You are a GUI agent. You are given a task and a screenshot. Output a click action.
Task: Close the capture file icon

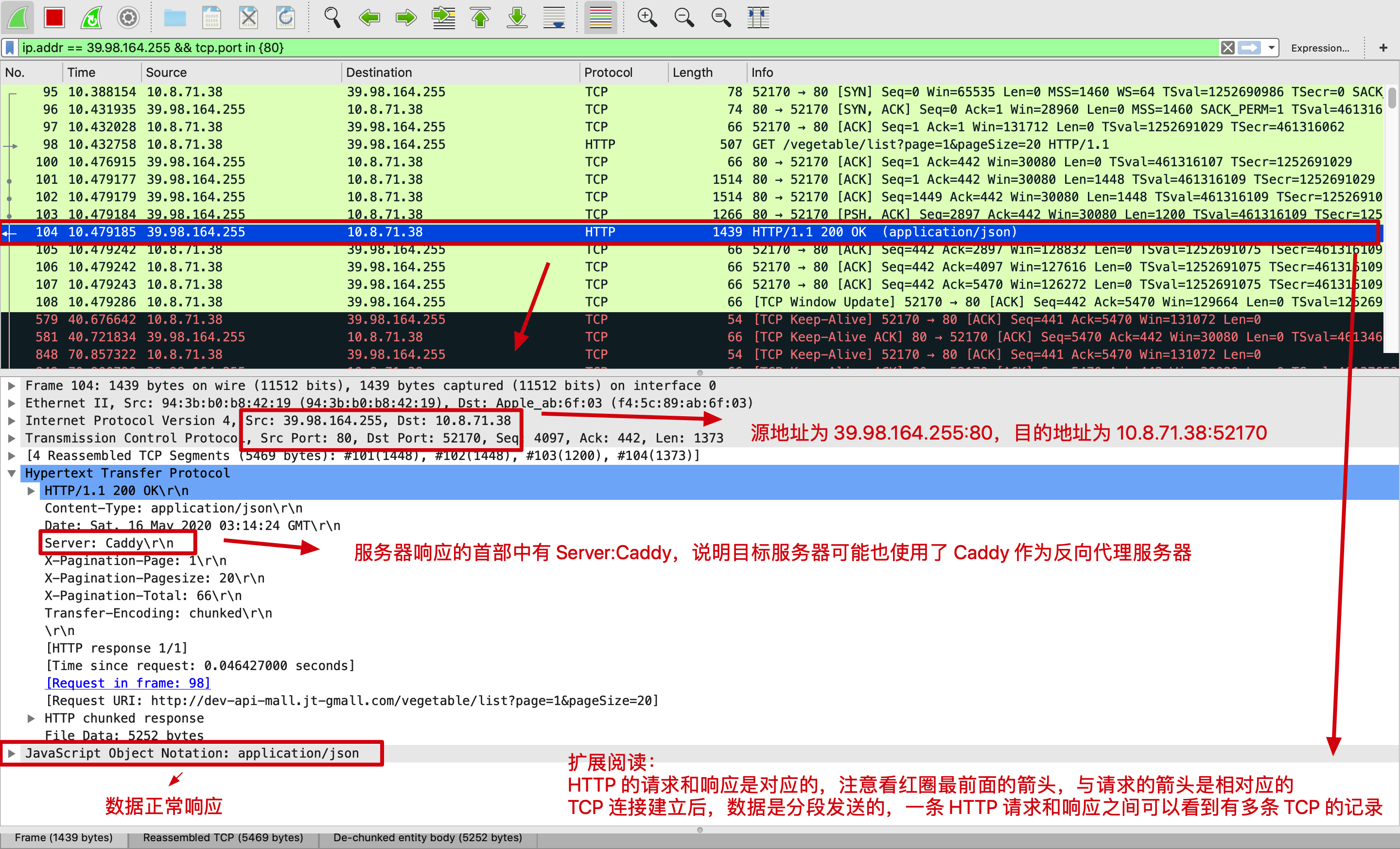tap(248, 18)
